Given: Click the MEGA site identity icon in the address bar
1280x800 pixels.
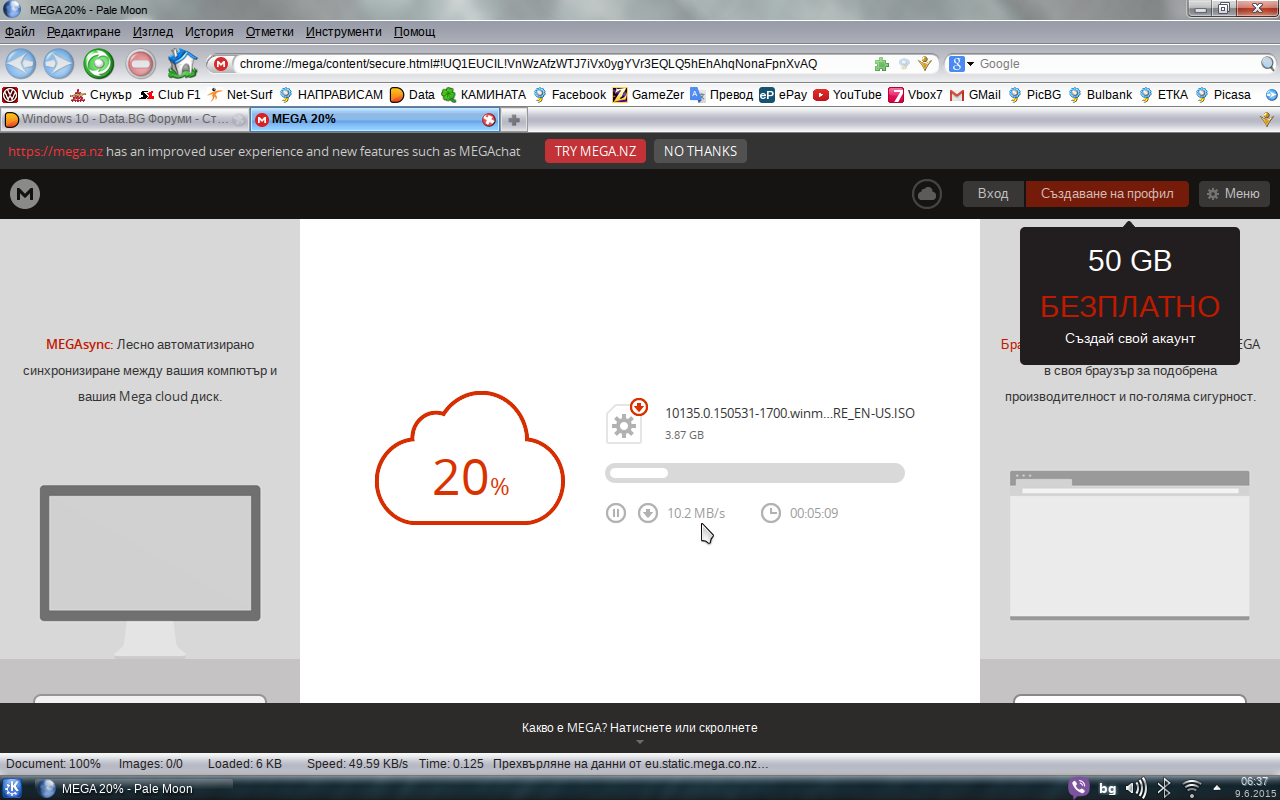Looking at the screenshot, I should pyautogui.click(x=221, y=64).
